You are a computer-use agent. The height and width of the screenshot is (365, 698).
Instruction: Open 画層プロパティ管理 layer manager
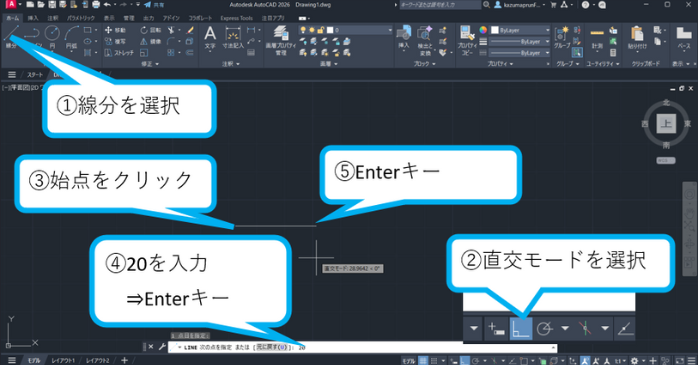pyautogui.click(x=281, y=40)
